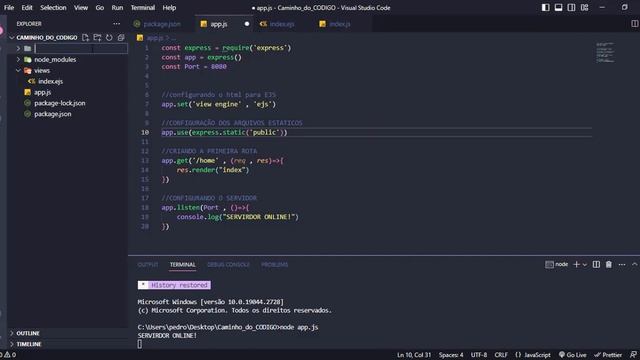Change the CRLF end of line sequence
640x360 pixels.
pos(501,355)
